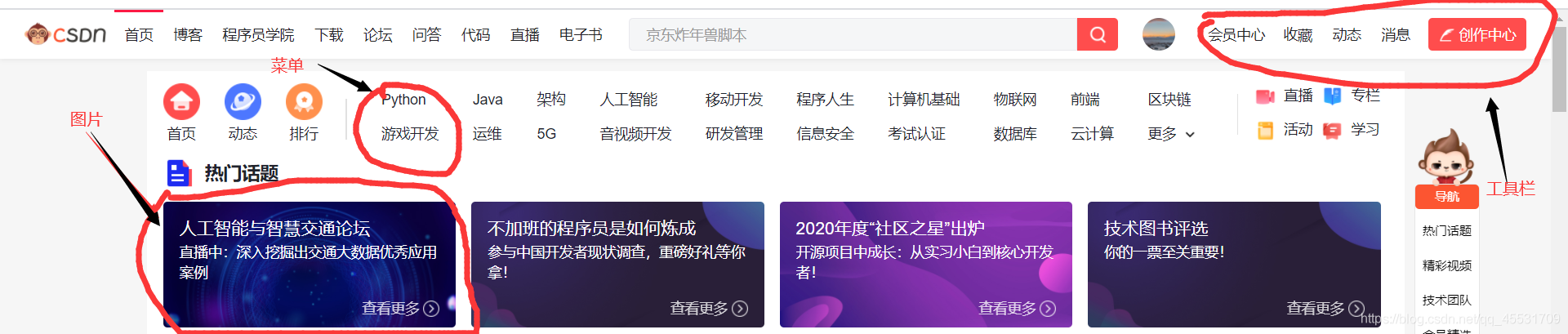Open the 人工智能与智慧交通论坛 topic card

(x=310, y=265)
